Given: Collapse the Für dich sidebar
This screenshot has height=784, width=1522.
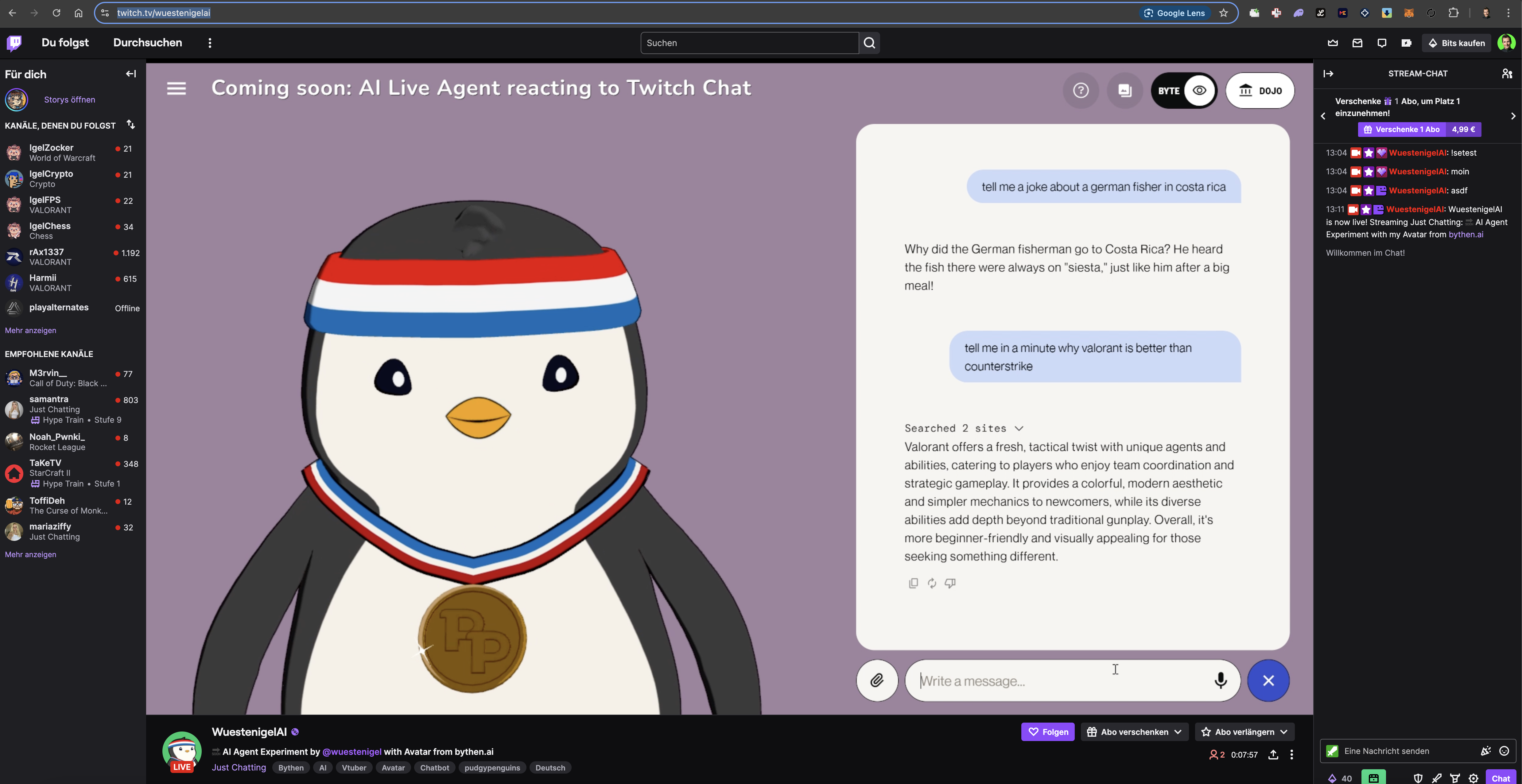Looking at the screenshot, I should click(130, 74).
